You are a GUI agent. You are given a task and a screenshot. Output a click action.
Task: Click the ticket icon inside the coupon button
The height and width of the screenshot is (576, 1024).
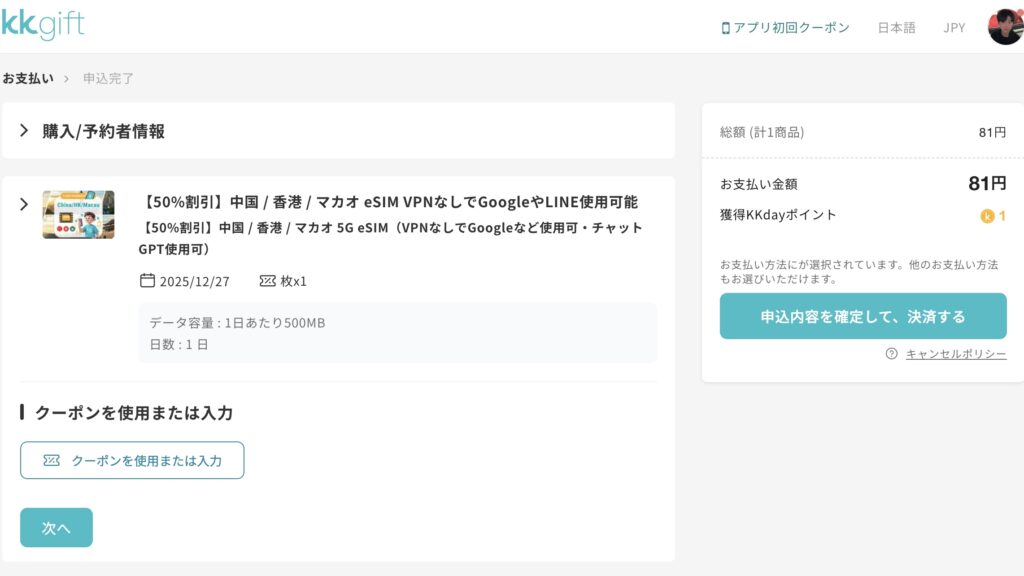pyautogui.click(x=51, y=461)
